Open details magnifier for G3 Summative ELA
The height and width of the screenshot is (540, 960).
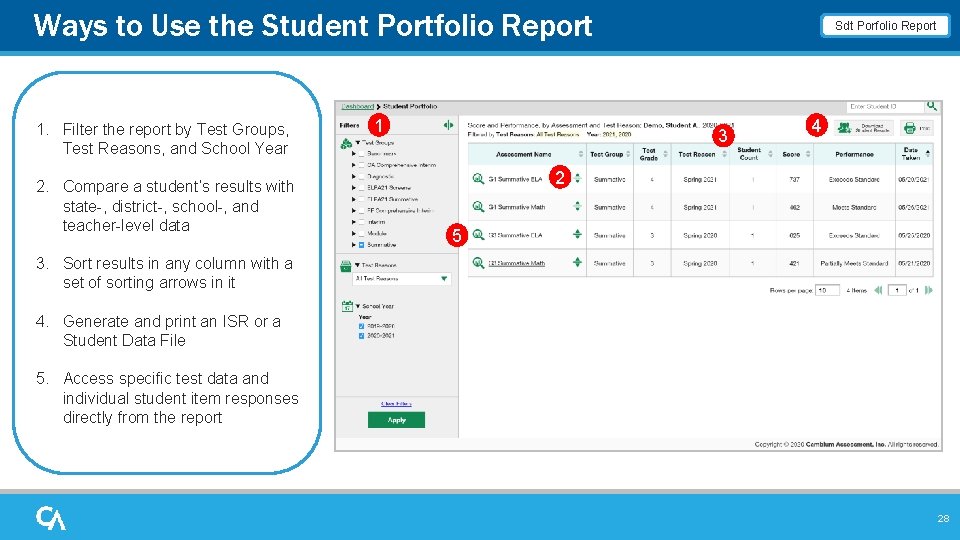click(x=478, y=235)
